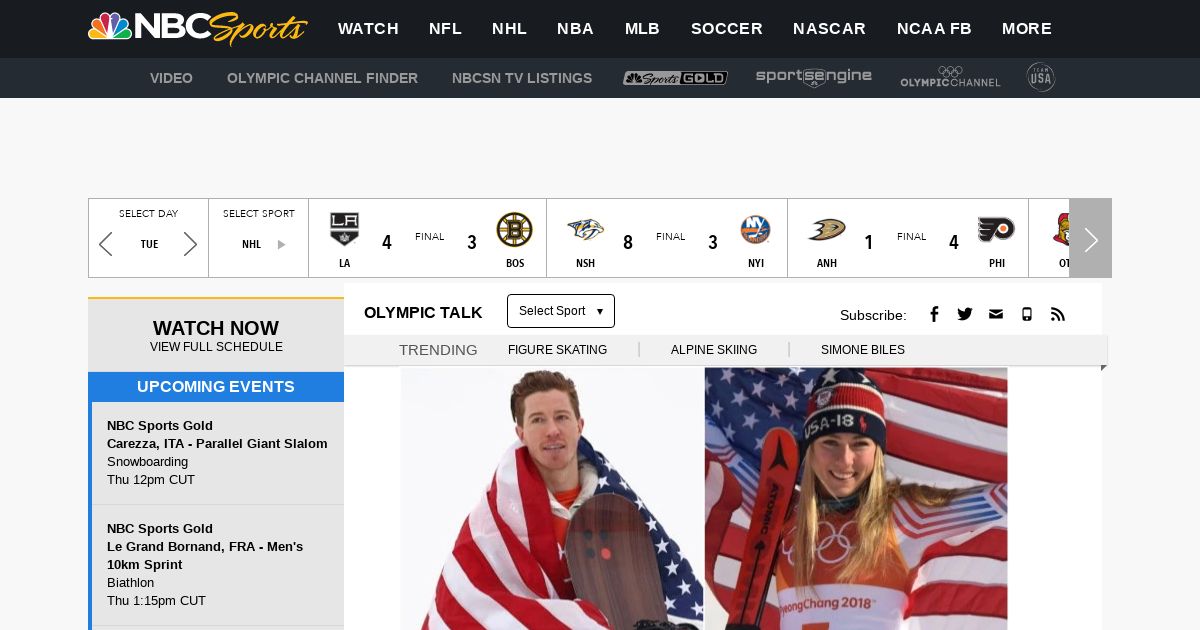Open the NBA menu item
Screen dimensions: 1200x630
(x=575, y=29)
